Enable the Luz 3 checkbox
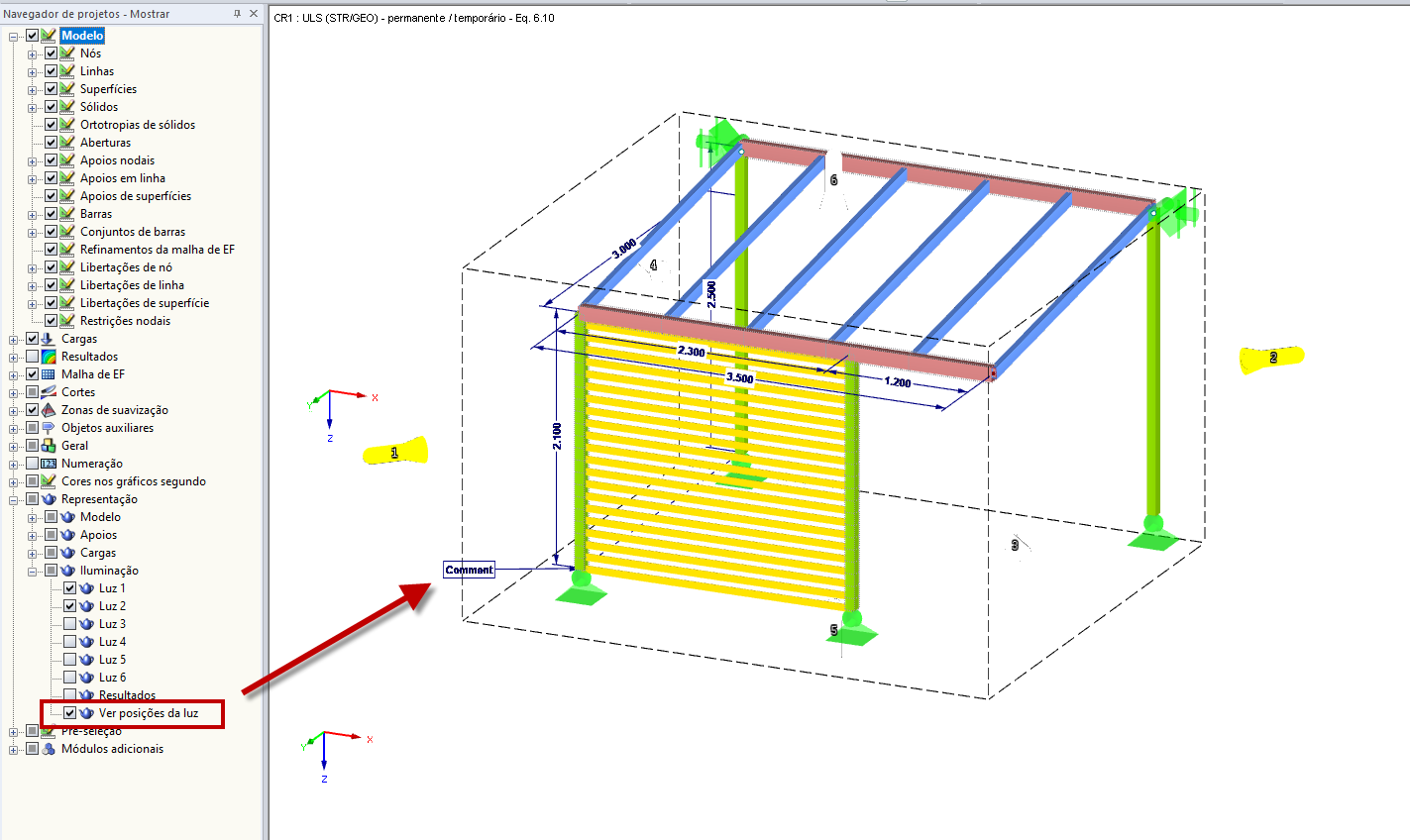1410x840 pixels. pos(69,624)
